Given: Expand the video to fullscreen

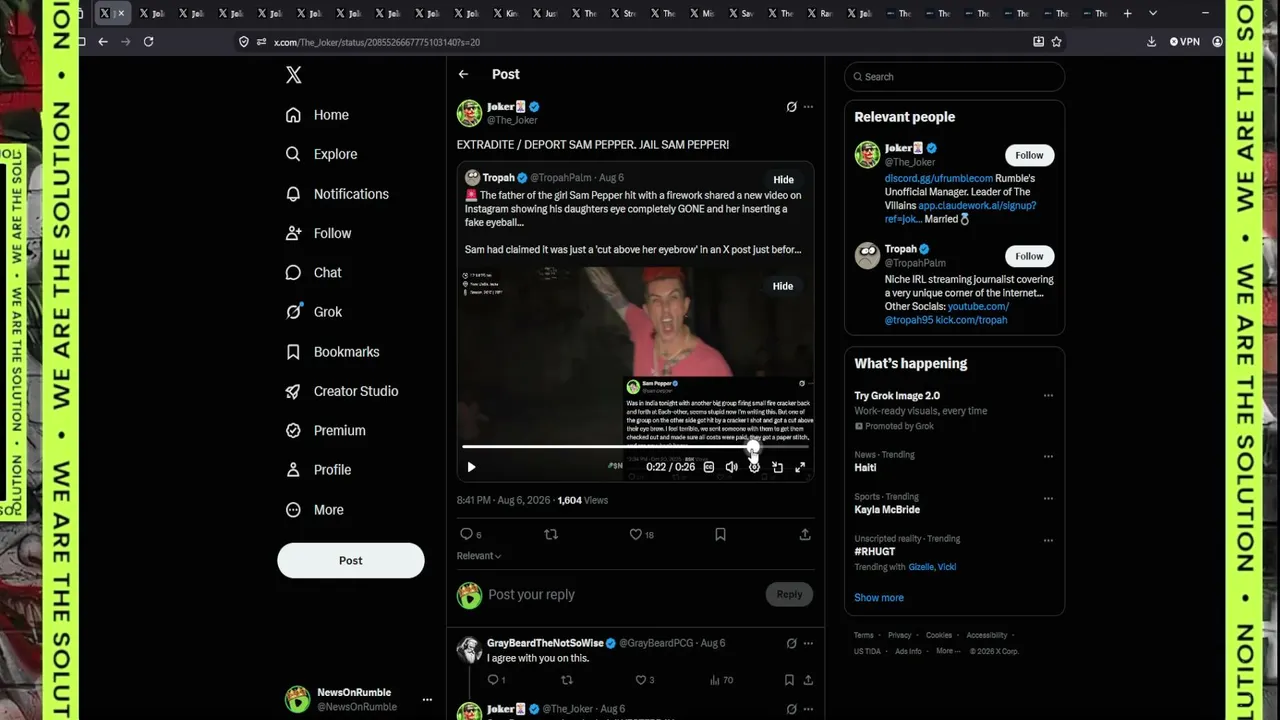Looking at the screenshot, I should point(800,467).
